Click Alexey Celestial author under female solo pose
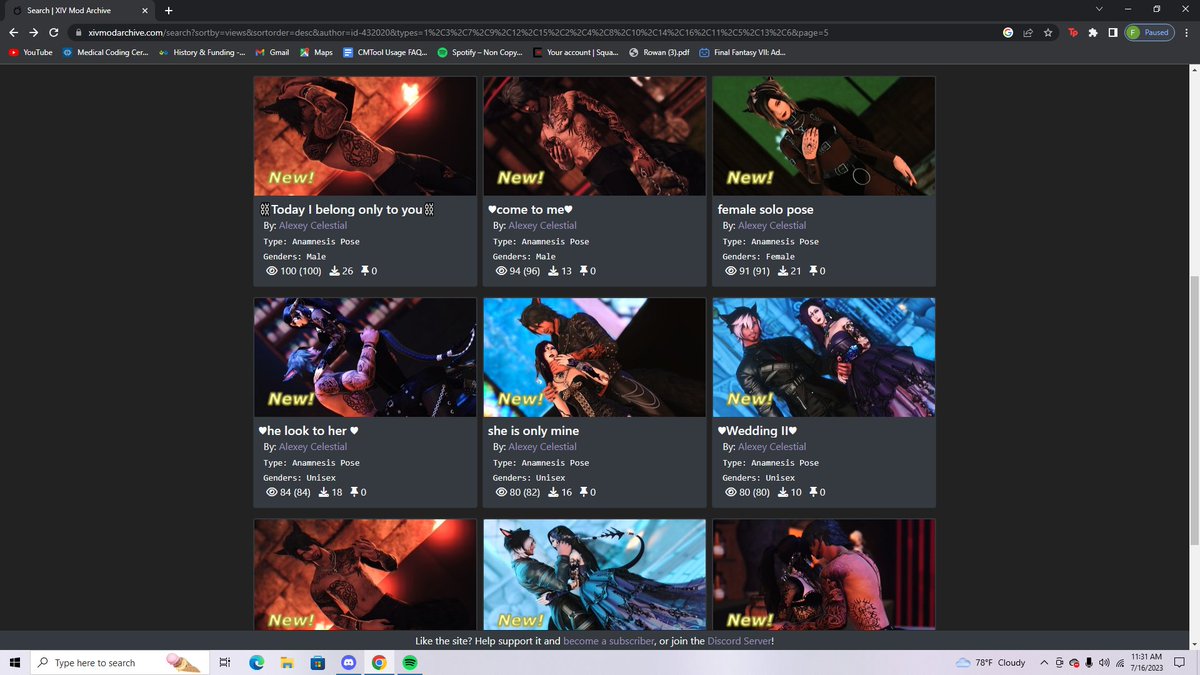Image resolution: width=1200 pixels, height=675 pixels. (771, 225)
